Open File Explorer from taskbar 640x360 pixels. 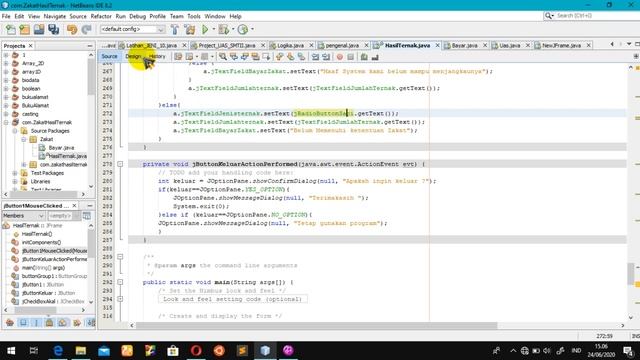coord(81,351)
